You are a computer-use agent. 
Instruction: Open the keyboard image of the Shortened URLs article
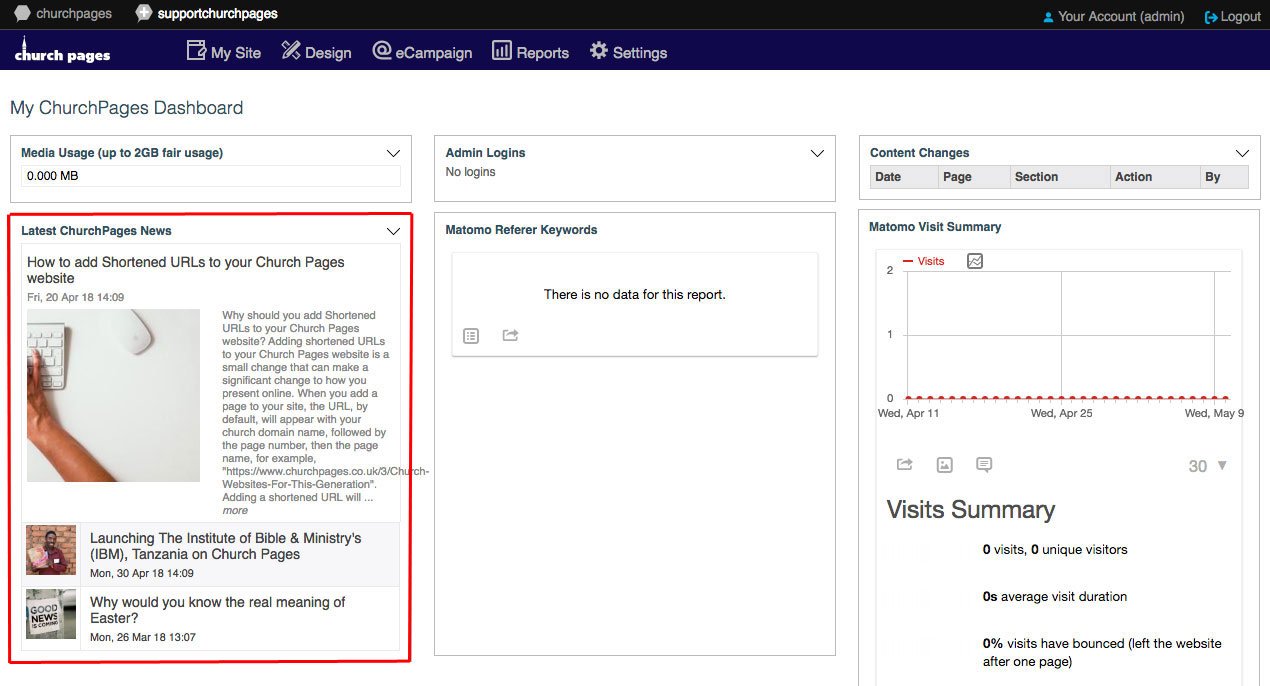pos(113,395)
